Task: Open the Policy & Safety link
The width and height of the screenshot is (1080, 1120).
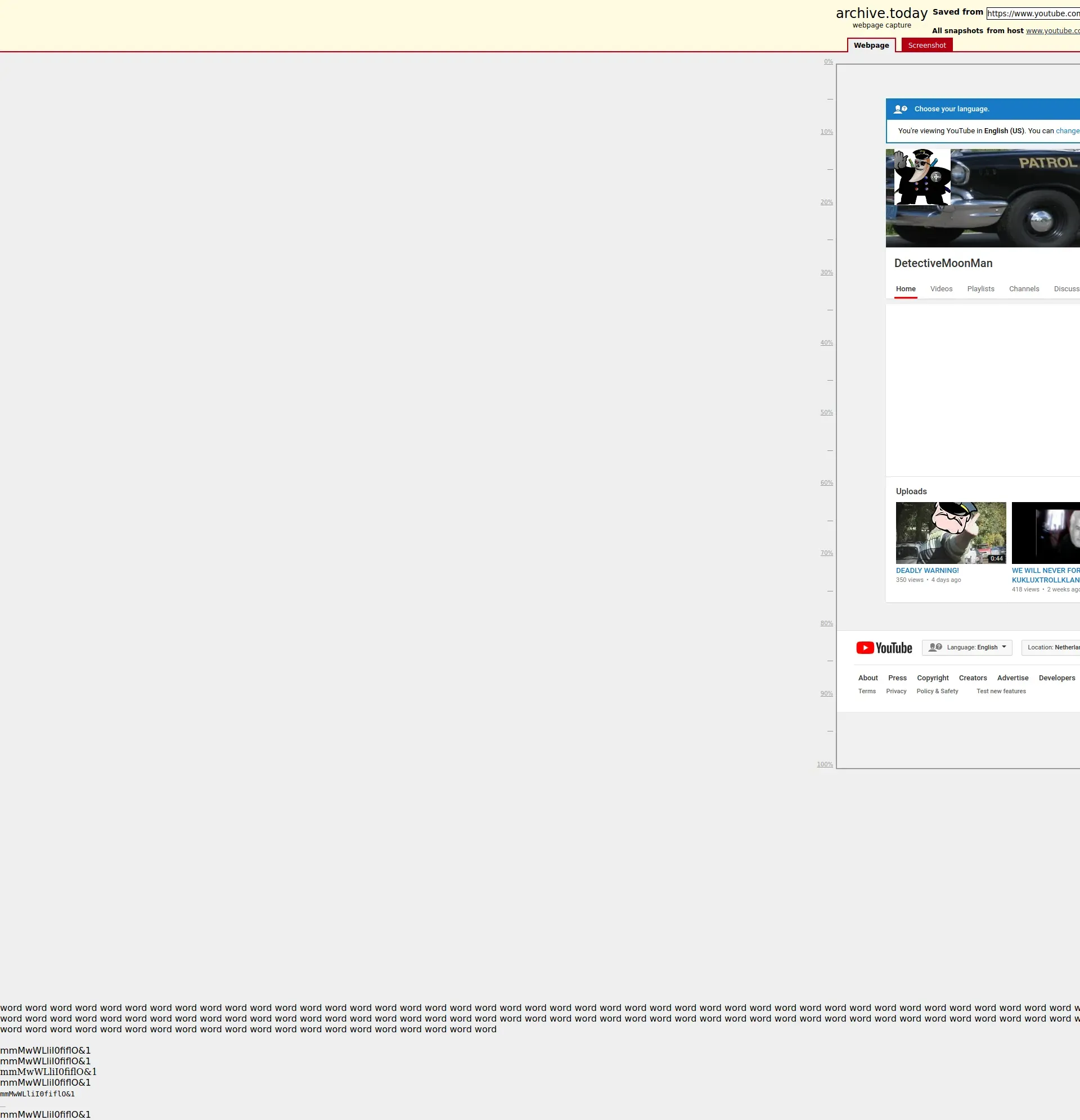Action: [937, 692]
